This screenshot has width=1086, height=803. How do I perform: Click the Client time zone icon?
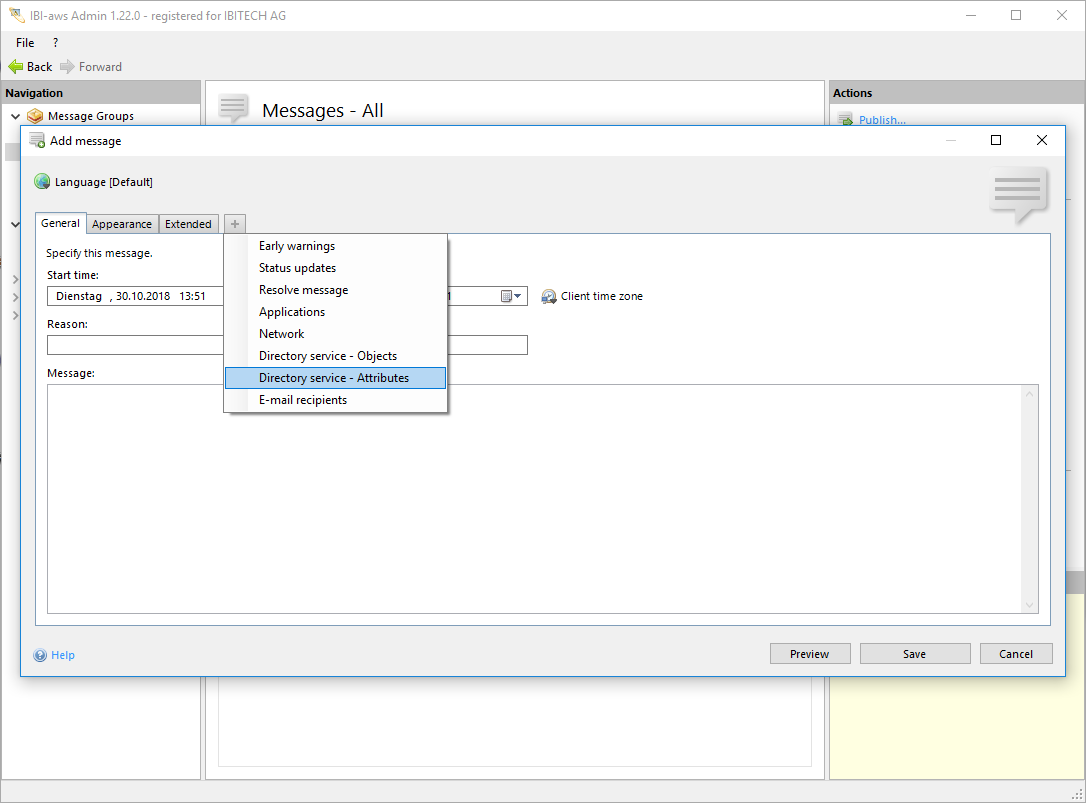tap(549, 297)
